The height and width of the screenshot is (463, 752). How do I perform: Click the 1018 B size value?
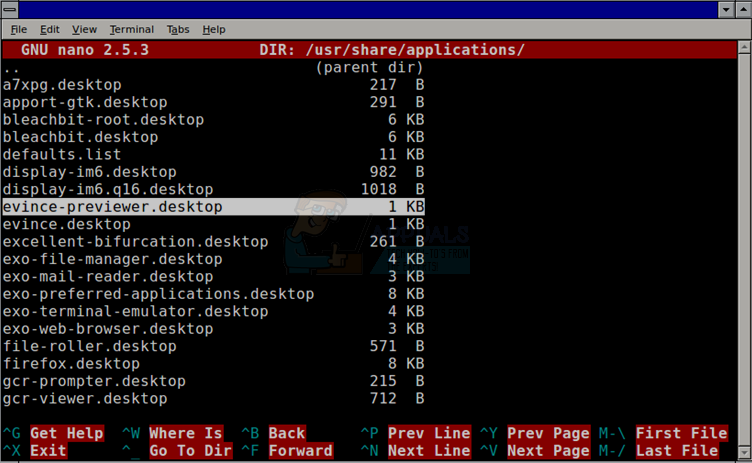[393, 189]
